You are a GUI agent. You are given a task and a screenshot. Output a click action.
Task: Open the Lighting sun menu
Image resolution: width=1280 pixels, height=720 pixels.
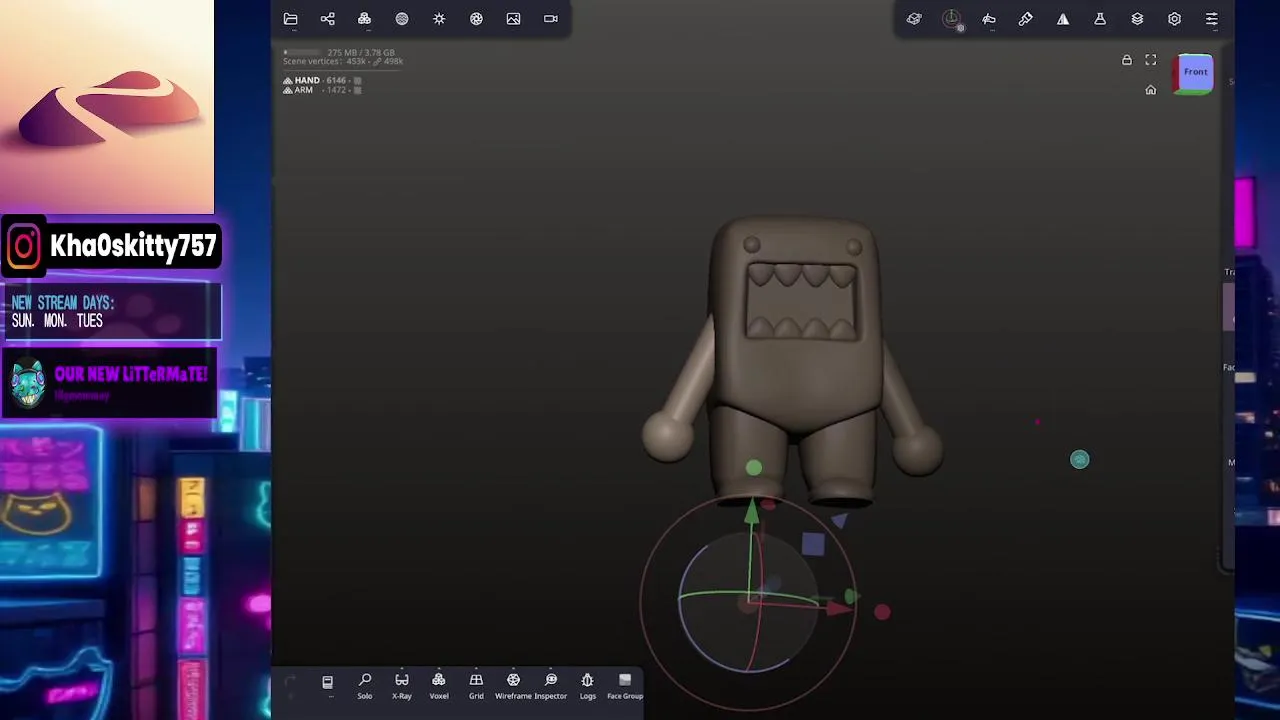tap(439, 19)
